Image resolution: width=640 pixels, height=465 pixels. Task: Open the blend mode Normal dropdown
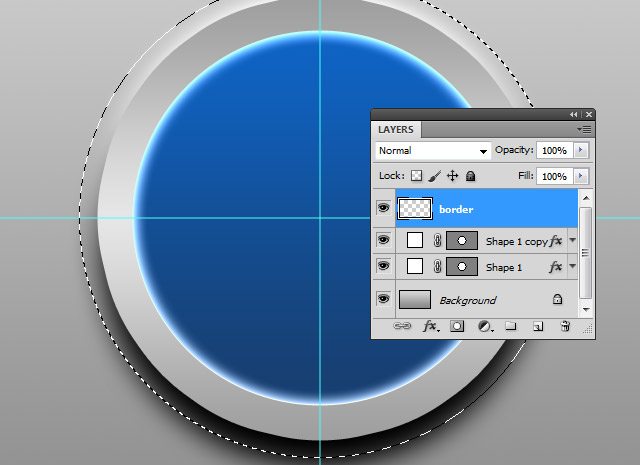433,151
